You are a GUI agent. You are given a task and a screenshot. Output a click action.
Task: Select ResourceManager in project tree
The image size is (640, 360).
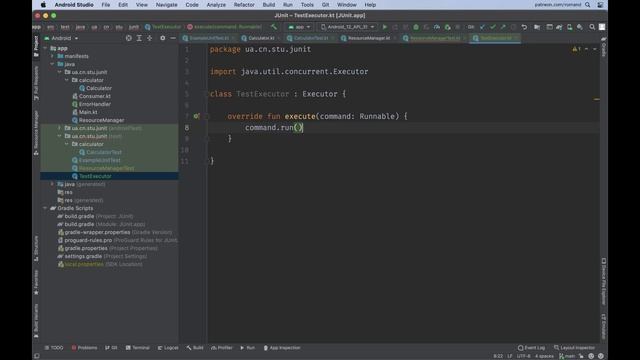click(x=101, y=120)
